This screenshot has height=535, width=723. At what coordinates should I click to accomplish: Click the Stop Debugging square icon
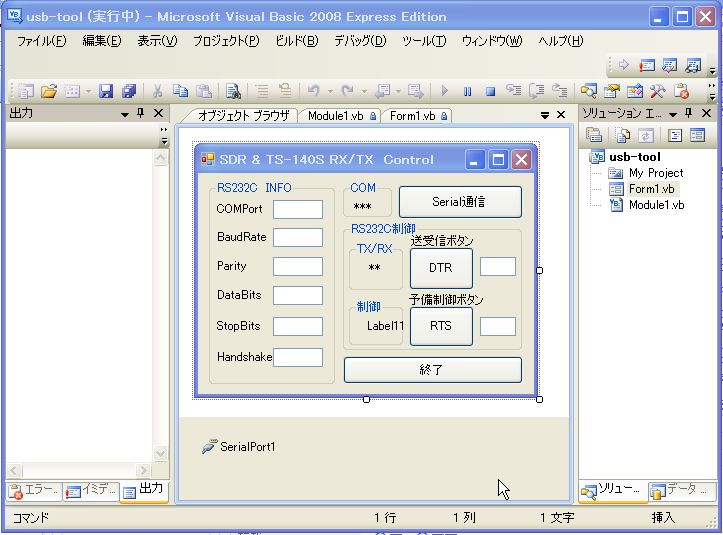(490, 91)
